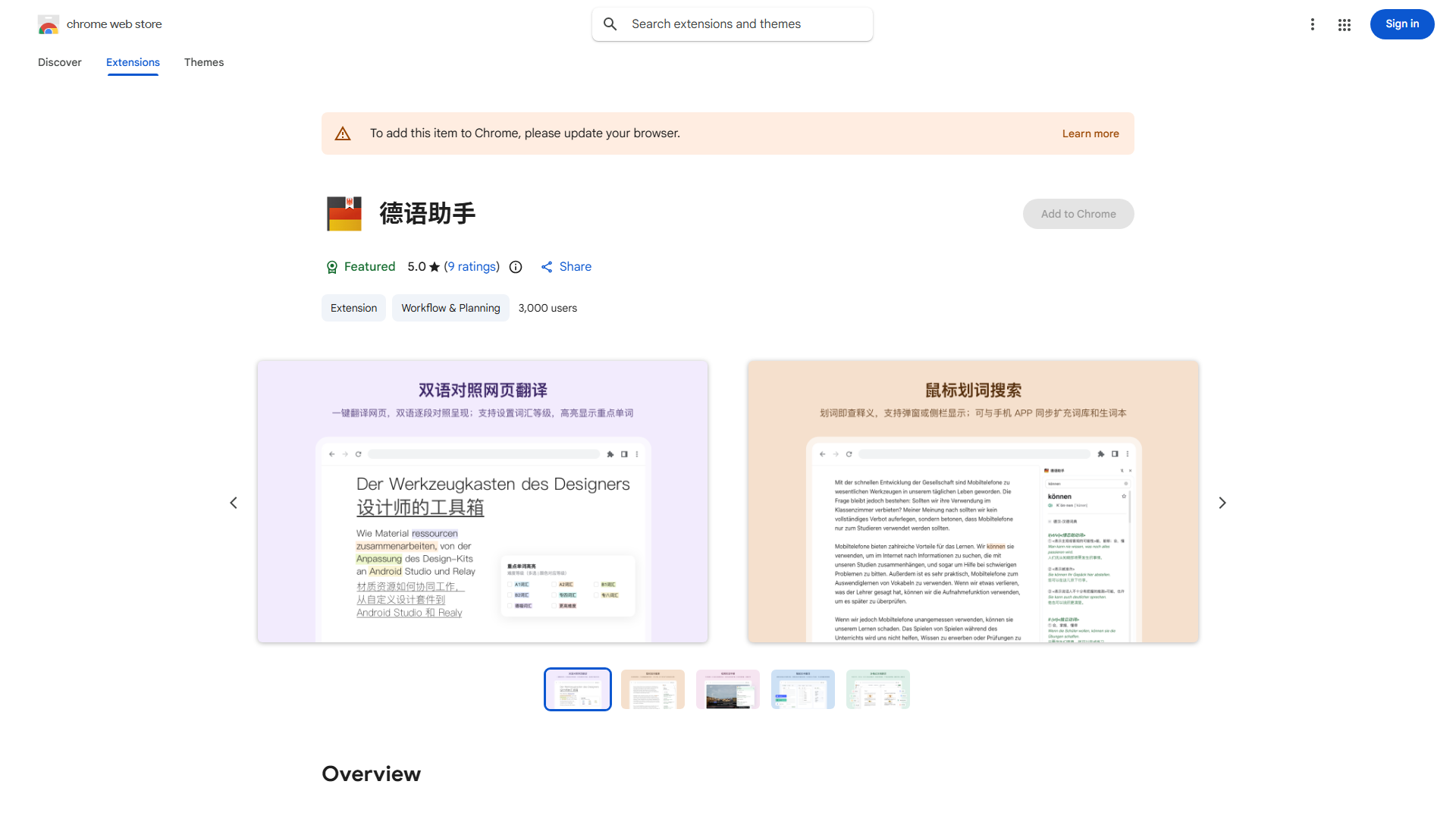This screenshot has width=1456, height=819.
Task: Click the Chrome Web Store logo
Action: (x=49, y=24)
